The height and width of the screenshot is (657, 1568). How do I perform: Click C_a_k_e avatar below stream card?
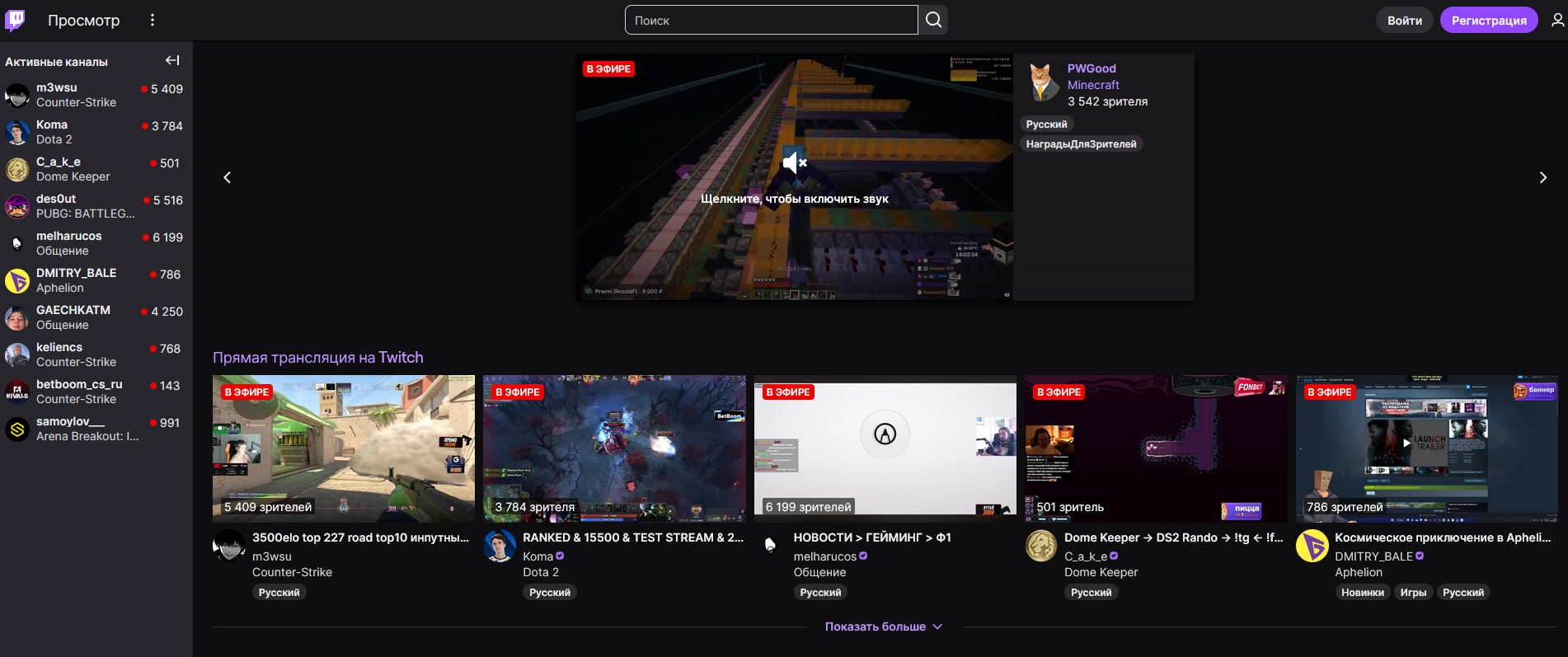pyautogui.click(x=1041, y=546)
